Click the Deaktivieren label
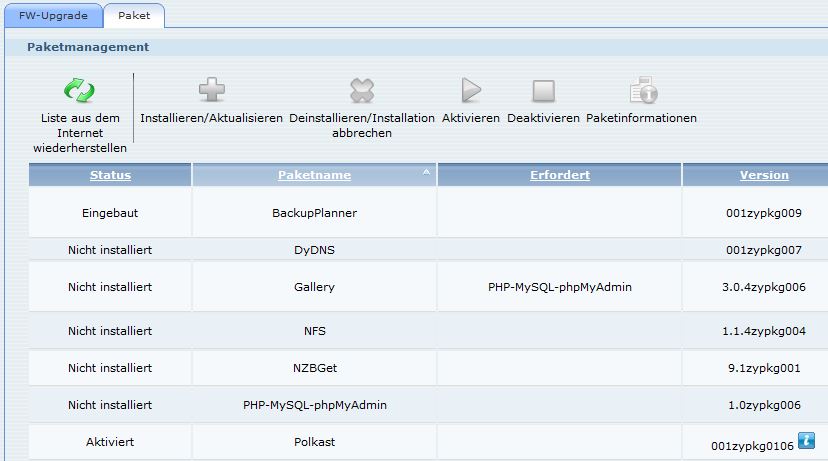This screenshot has height=461, width=828. point(543,118)
